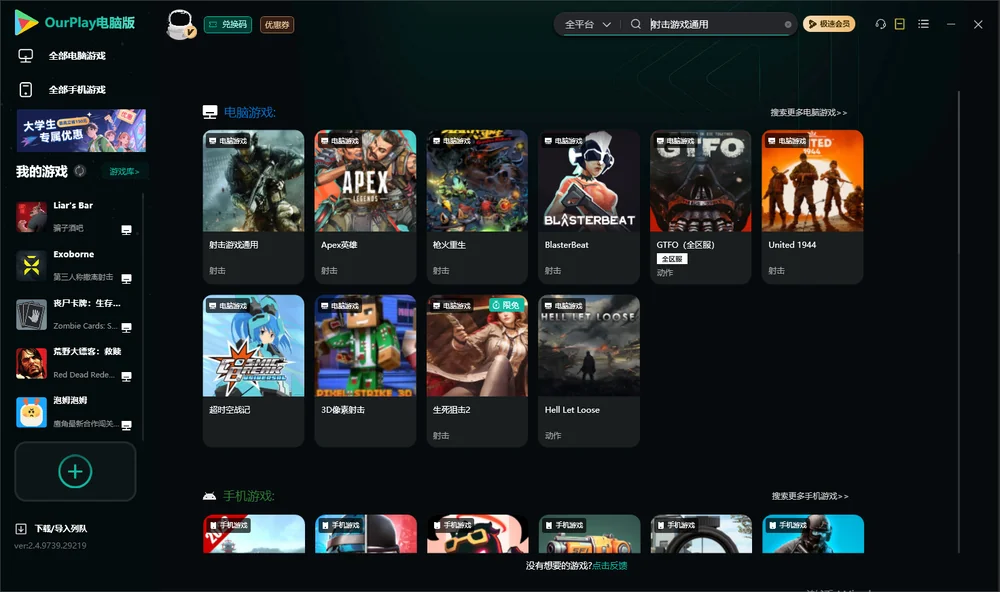Clear the search box text
The image size is (1000, 592).
tap(788, 25)
